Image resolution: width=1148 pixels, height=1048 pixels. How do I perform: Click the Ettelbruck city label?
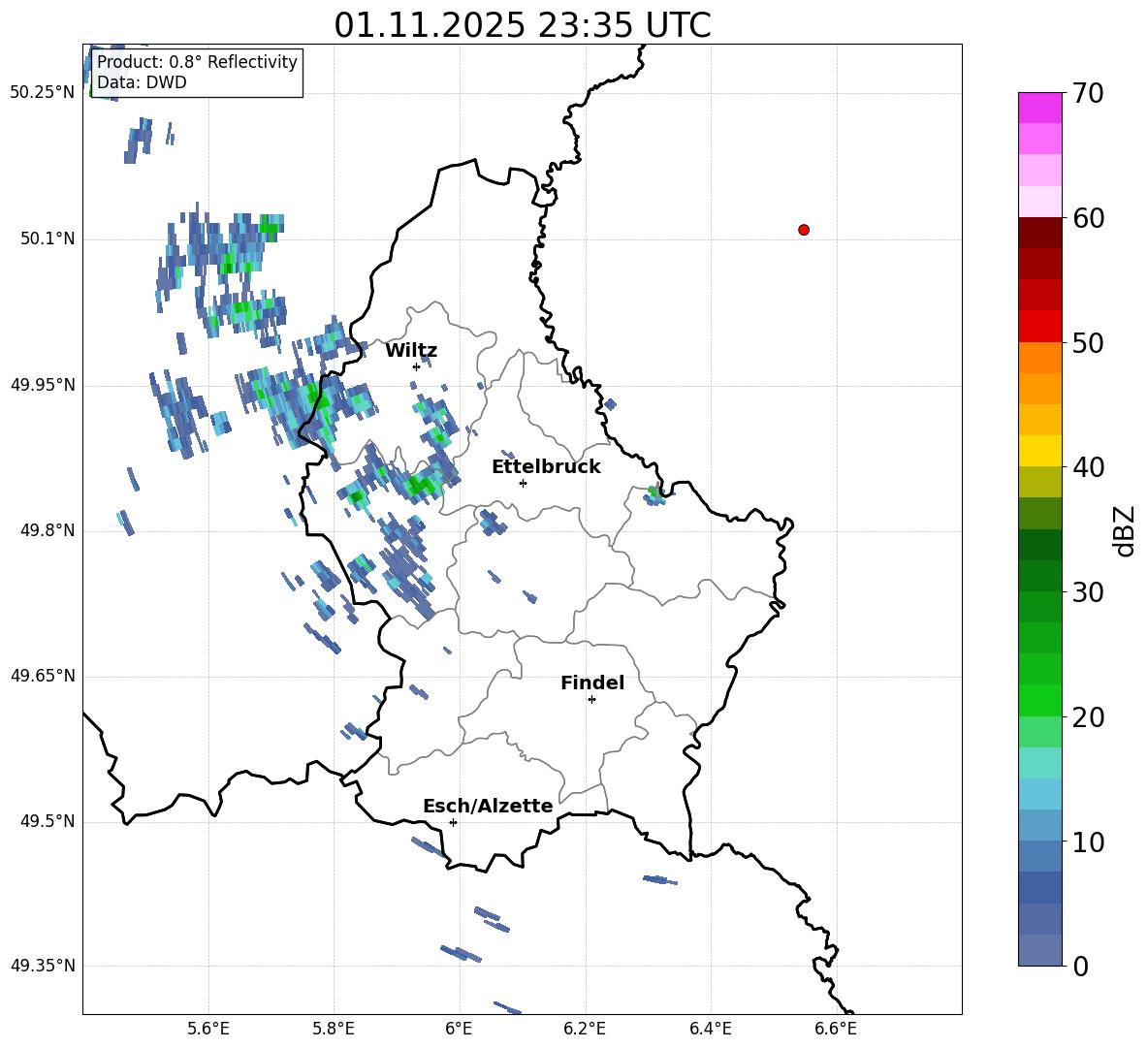pyautogui.click(x=546, y=467)
